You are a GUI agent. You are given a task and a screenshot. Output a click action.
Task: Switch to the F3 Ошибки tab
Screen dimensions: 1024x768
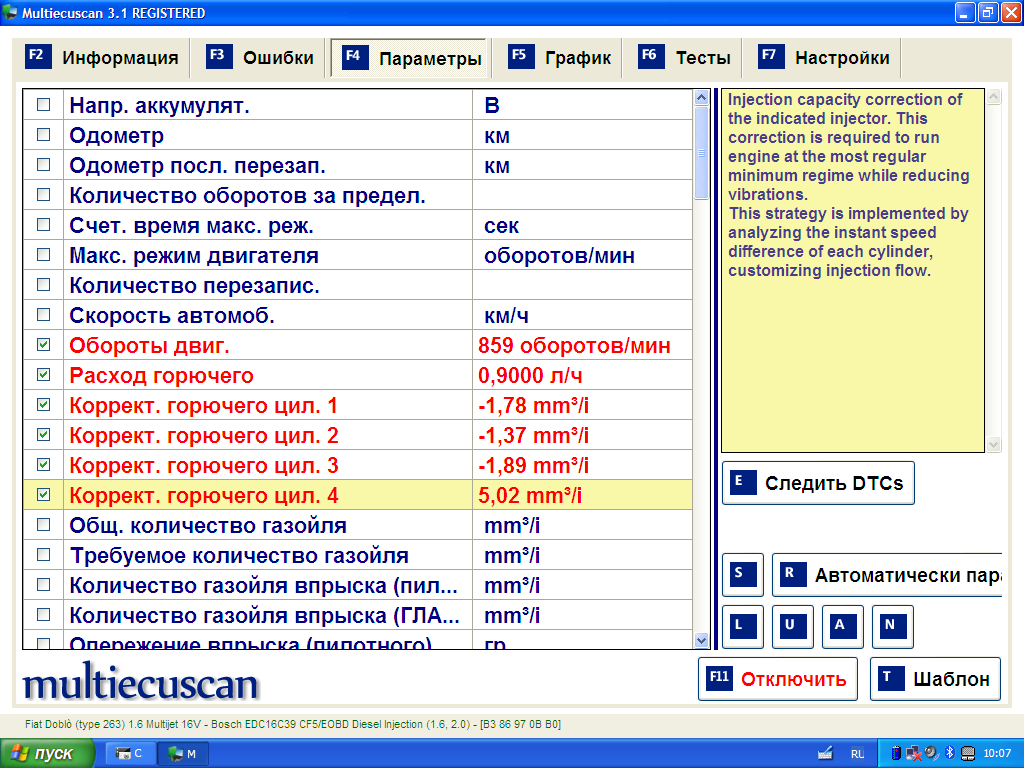coord(259,57)
